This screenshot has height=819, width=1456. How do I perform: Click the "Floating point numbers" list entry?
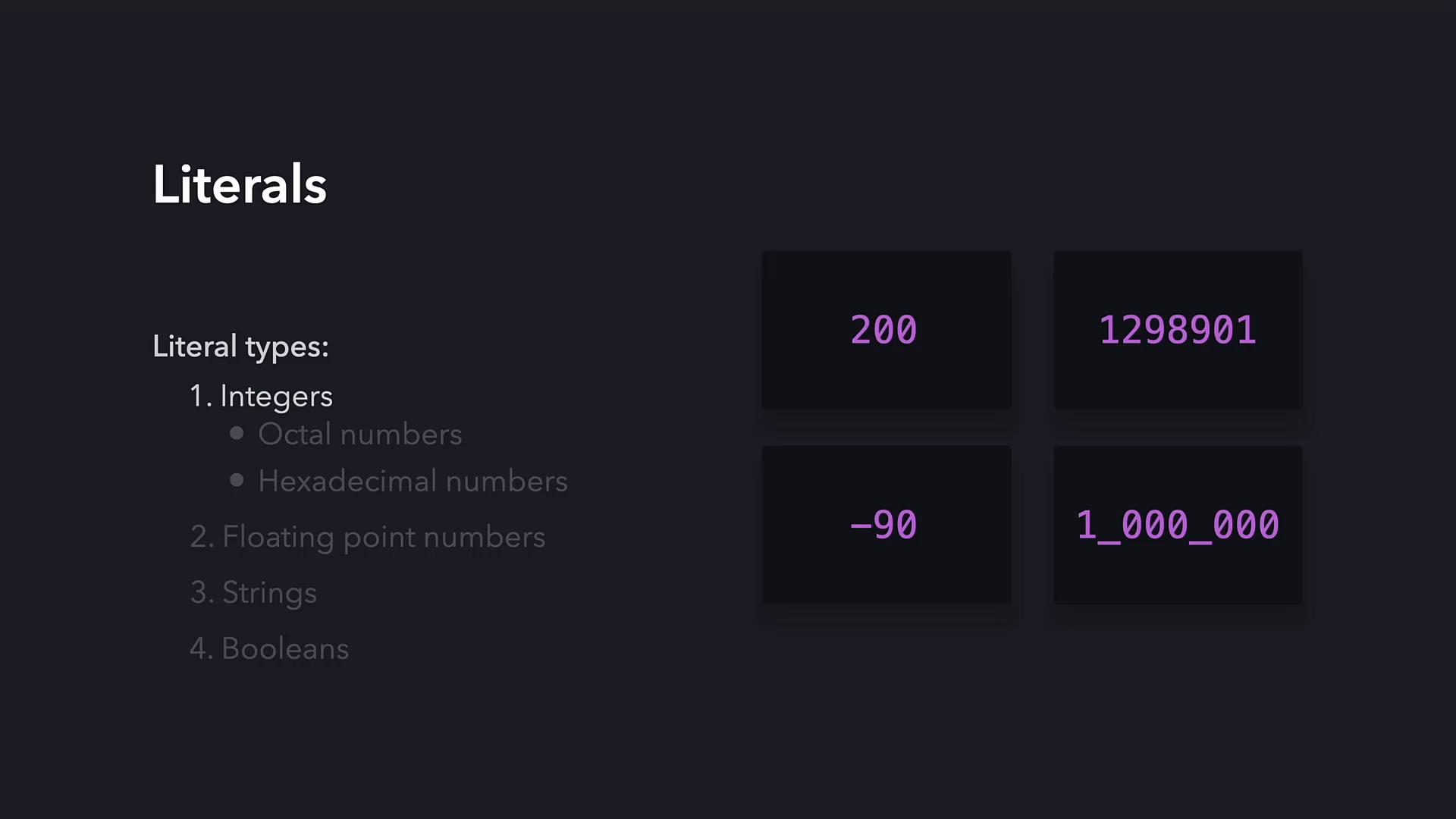pyautogui.click(x=383, y=538)
